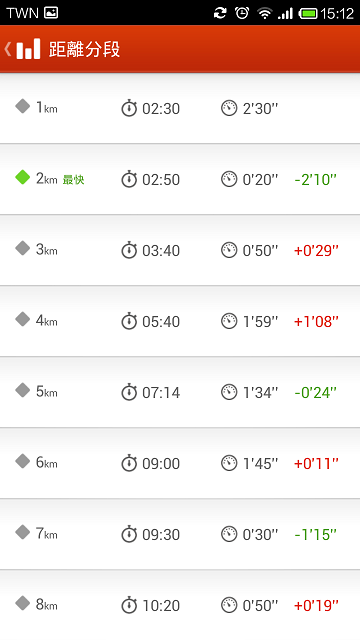Open the 距離分段 header title

click(x=84, y=49)
